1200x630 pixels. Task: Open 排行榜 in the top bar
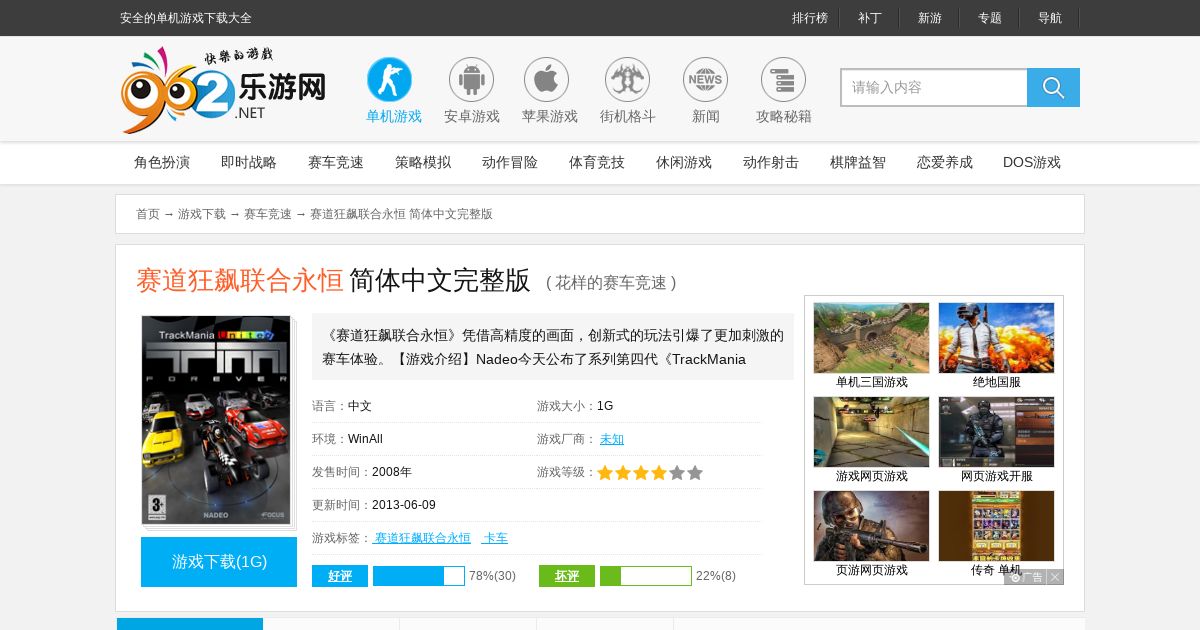[x=810, y=18]
